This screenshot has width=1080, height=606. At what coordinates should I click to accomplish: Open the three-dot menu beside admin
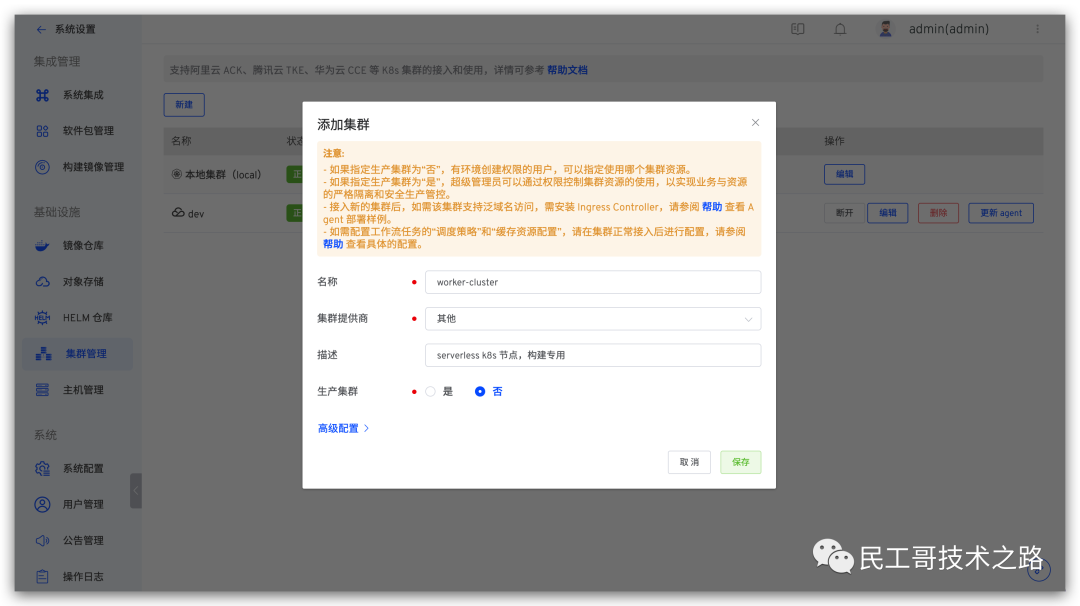coord(1037,29)
